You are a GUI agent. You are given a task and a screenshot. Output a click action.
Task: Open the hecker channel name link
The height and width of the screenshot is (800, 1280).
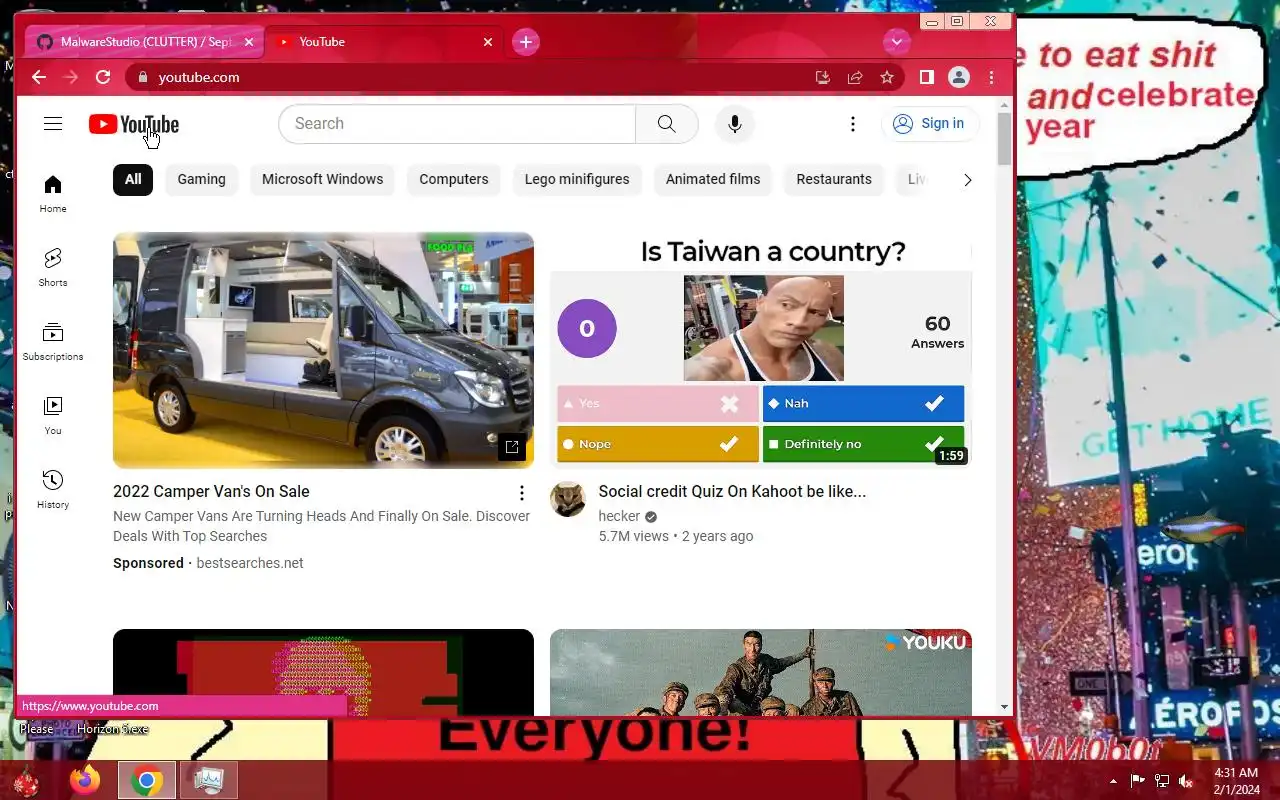point(619,516)
